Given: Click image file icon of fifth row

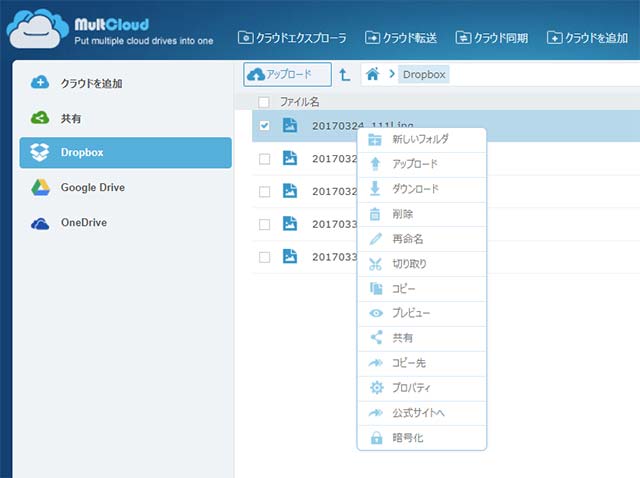Looking at the screenshot, I should (290, 256).
